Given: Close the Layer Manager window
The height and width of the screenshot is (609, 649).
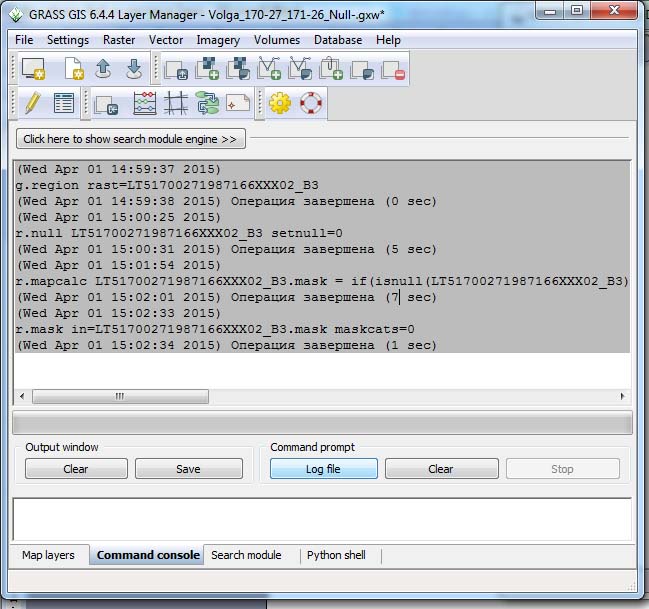Looking at the screenshot, I should pos(614,11).
